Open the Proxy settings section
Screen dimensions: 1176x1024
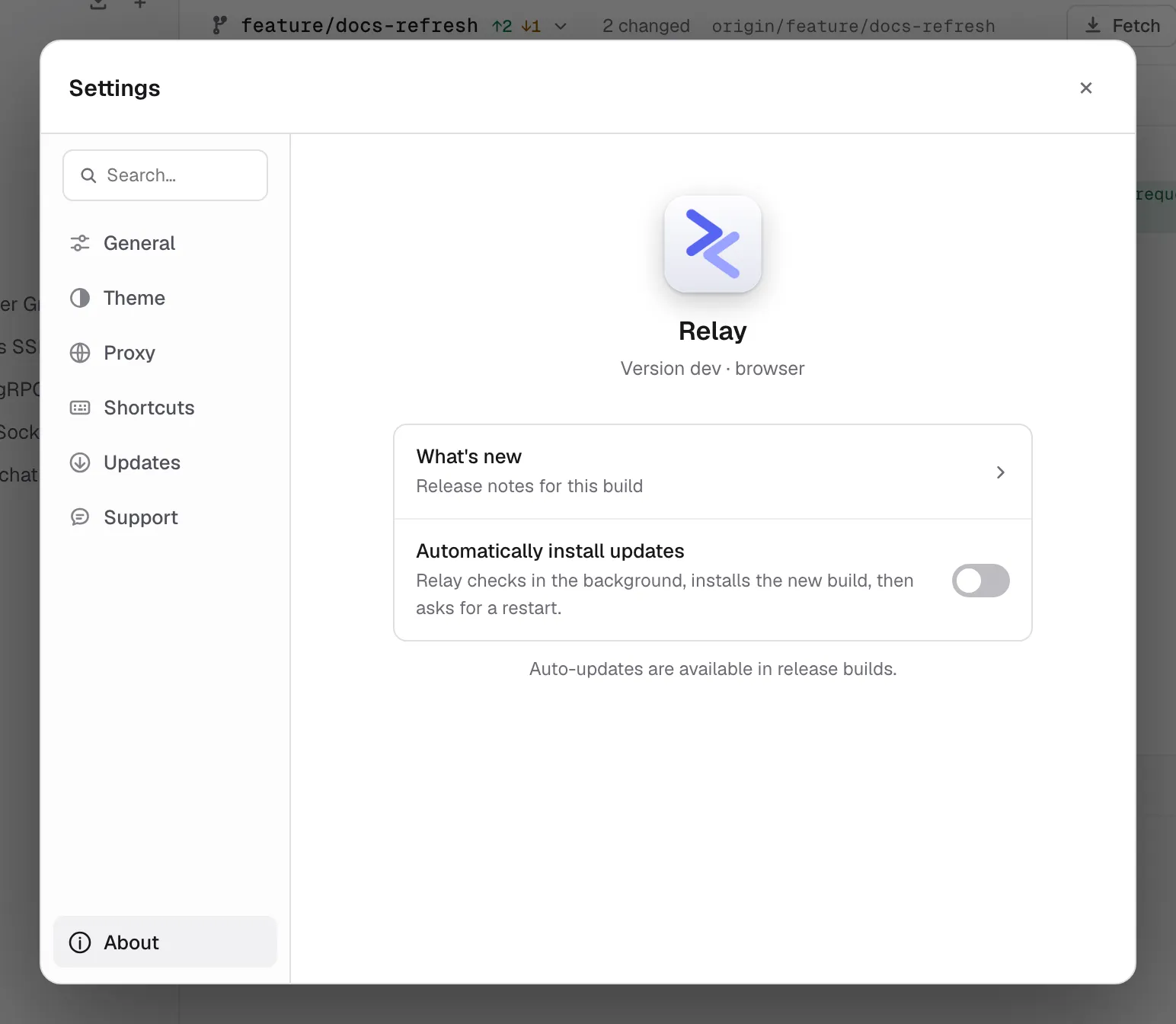click(x=165, y=353)
